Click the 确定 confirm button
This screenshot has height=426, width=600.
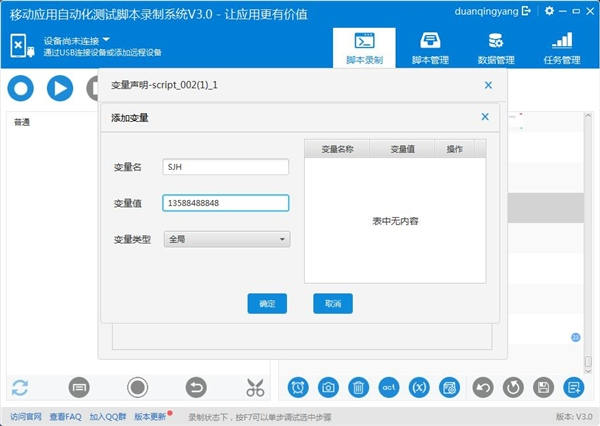[x=267, y=303]
